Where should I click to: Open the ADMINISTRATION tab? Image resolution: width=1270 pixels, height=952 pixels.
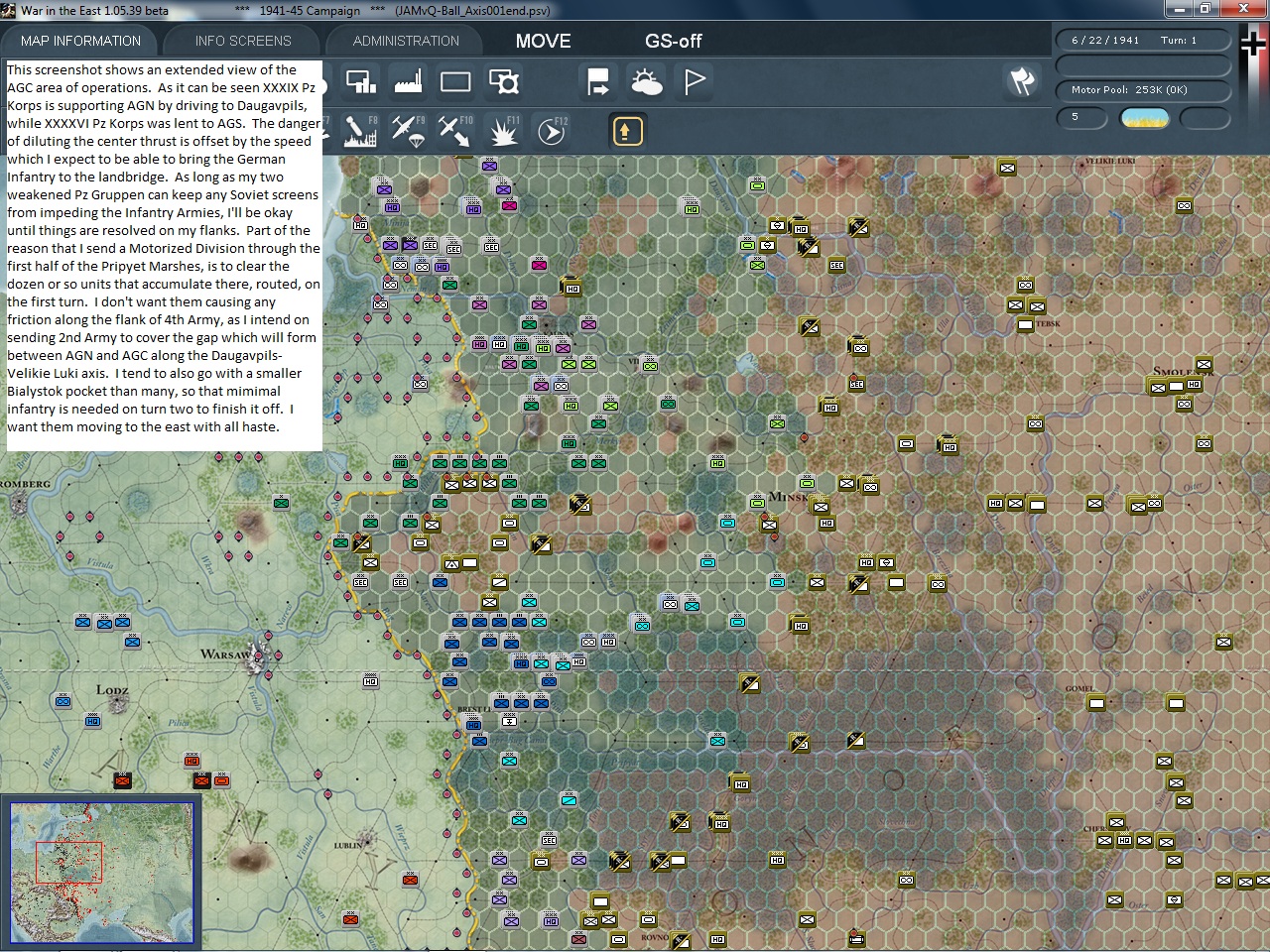(406, 41)
